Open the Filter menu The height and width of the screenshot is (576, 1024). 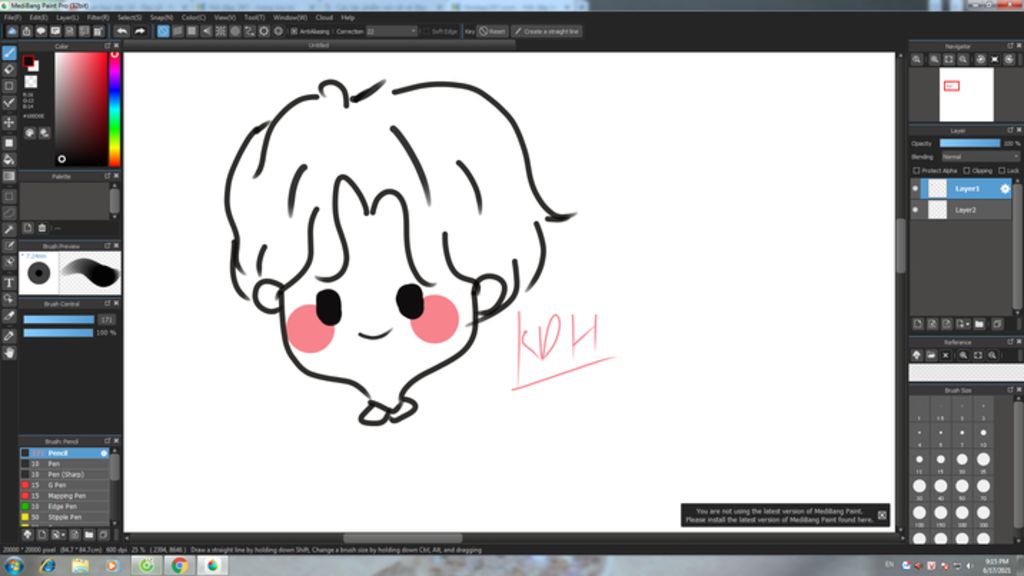(x=98, y=18)
